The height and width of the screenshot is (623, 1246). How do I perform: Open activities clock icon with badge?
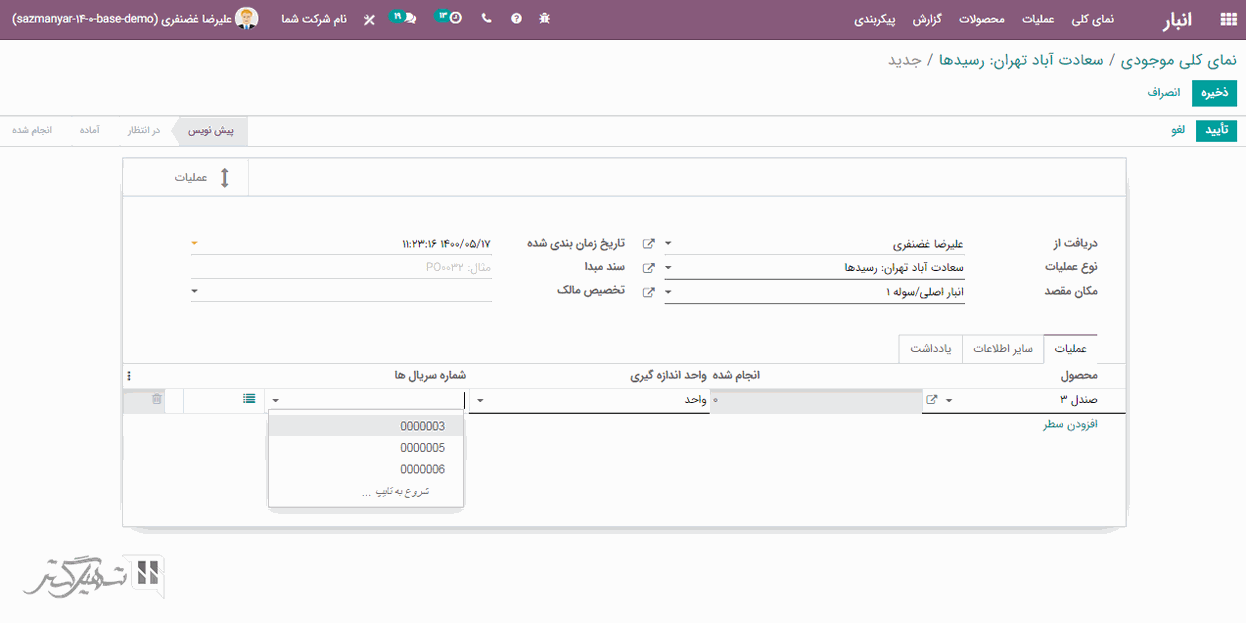click(449, 18)
